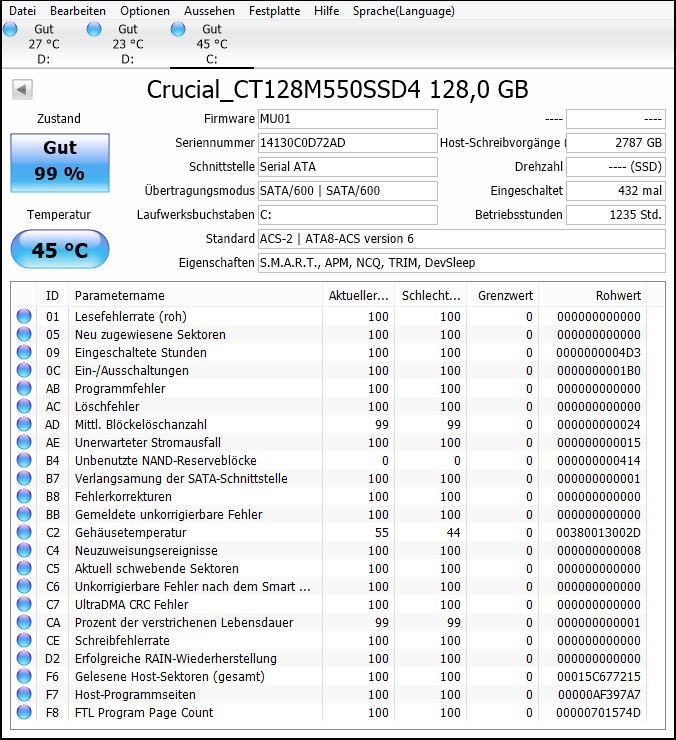The width and height of the screenshot is (676, 740).
Task: Click status icon of Neu zugewiesene Sektoren
Action: click(24, 334)
